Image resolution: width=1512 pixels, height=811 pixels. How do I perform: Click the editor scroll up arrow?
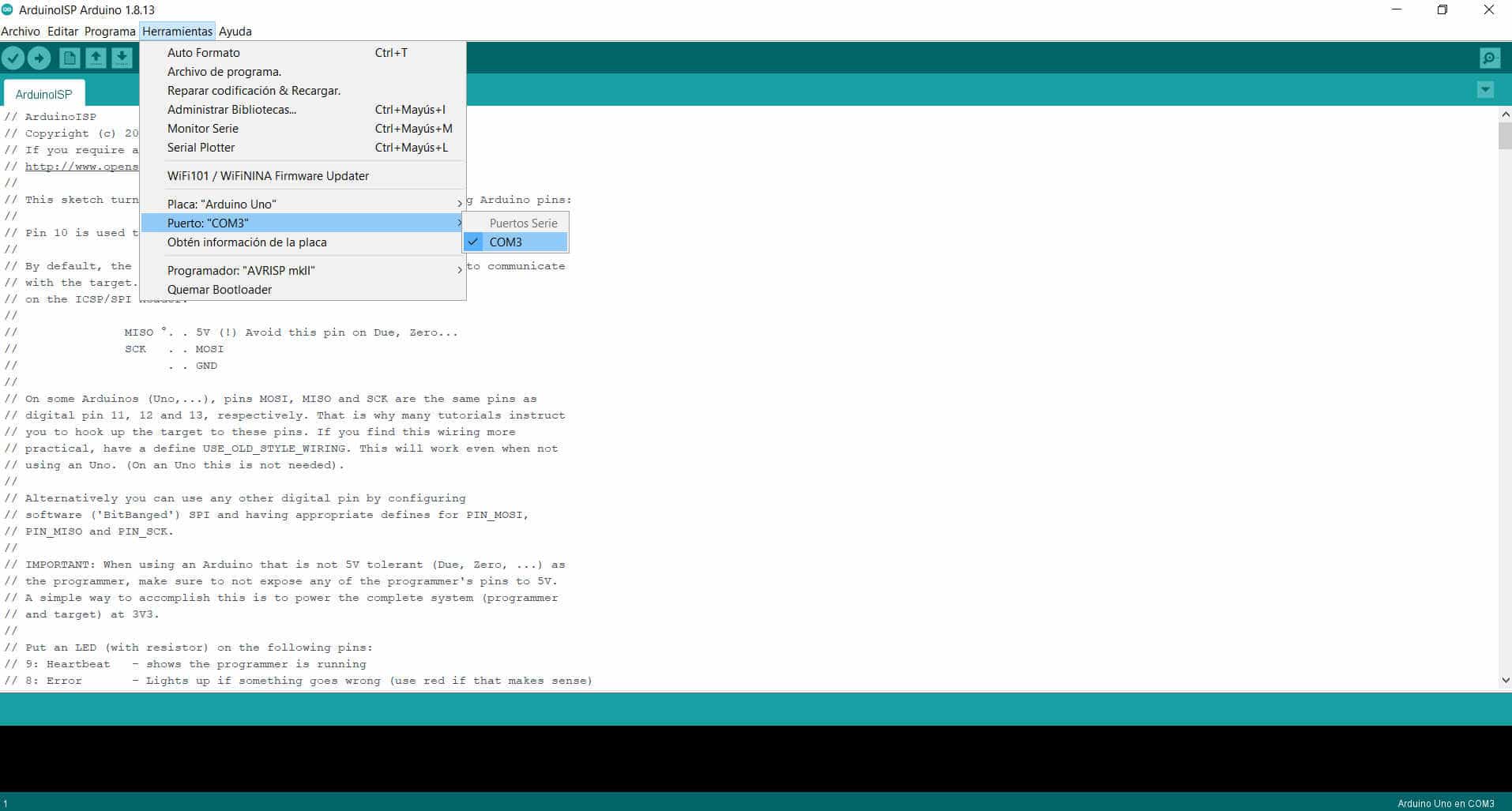pyautogui.click(x=1505, y=115)
